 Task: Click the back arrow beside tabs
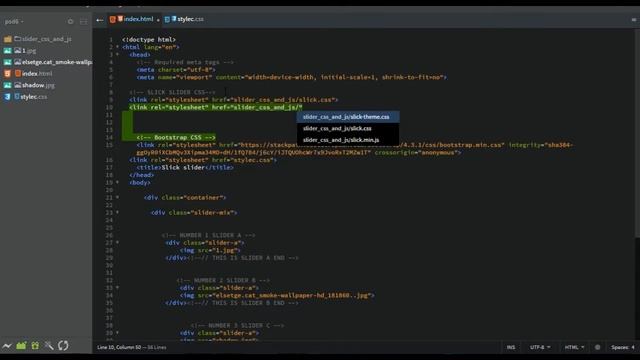click(x=100, y=20)
